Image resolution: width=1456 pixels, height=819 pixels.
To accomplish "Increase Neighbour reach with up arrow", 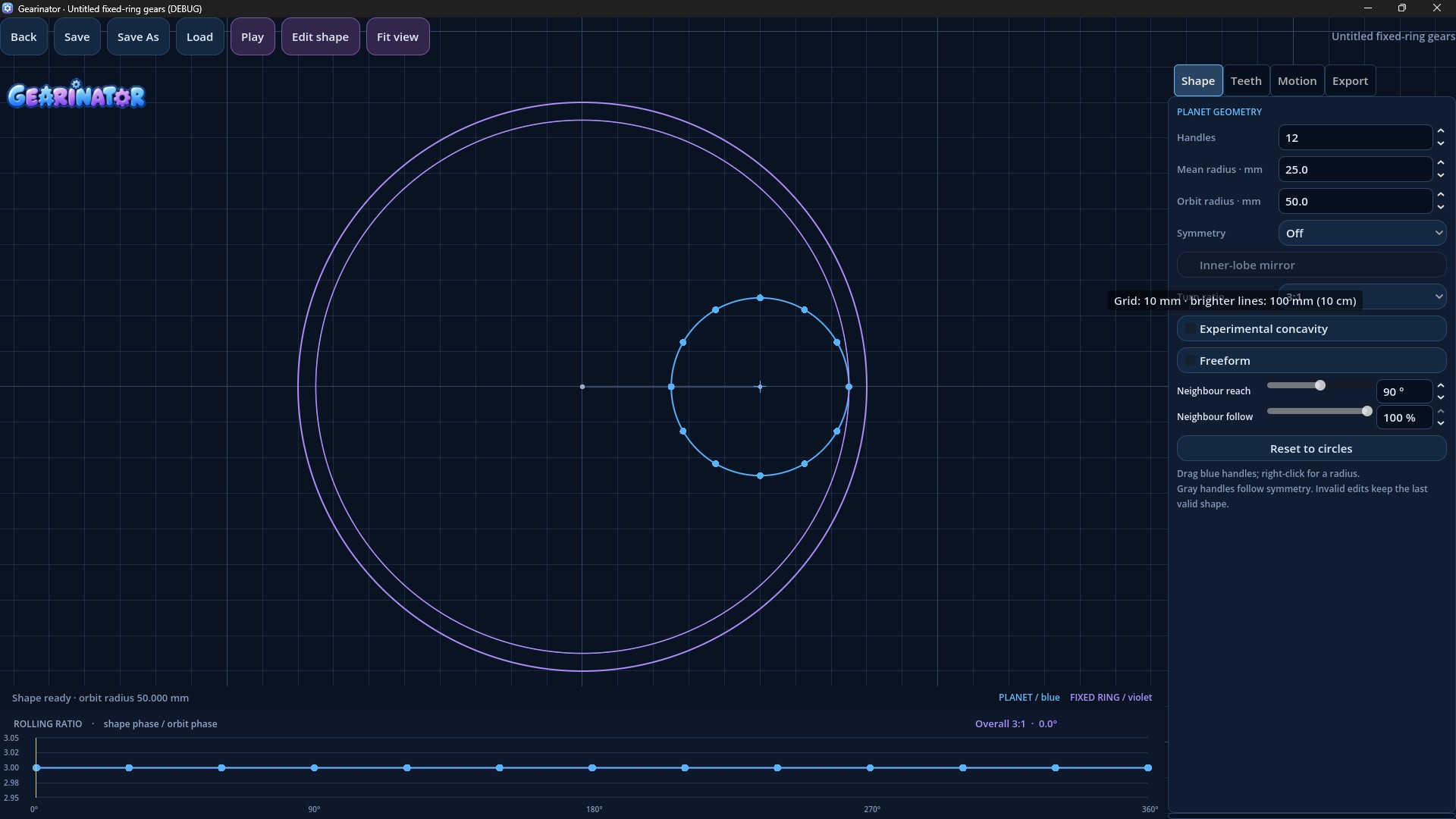I will click(x=1440, y=387).
